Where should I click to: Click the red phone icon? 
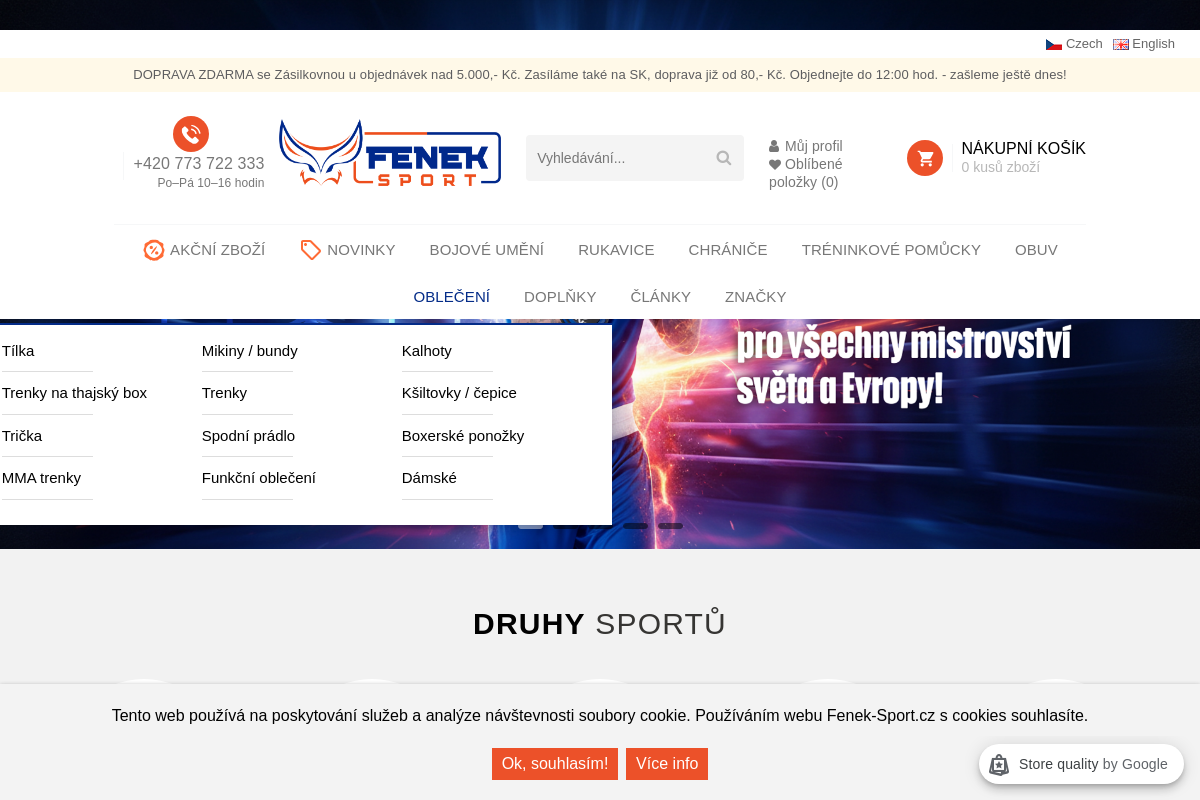[191, 134]
